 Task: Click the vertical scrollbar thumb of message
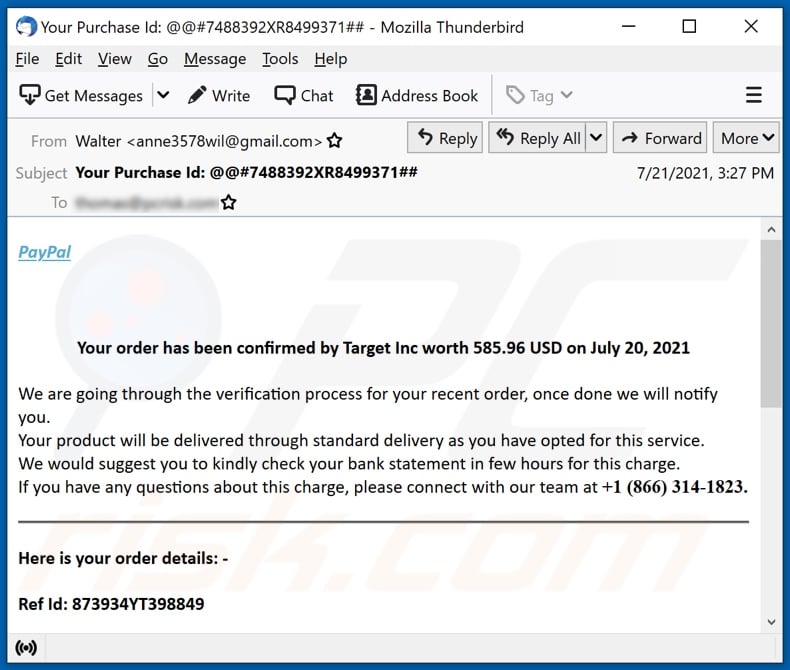click(x=771, y=320)
